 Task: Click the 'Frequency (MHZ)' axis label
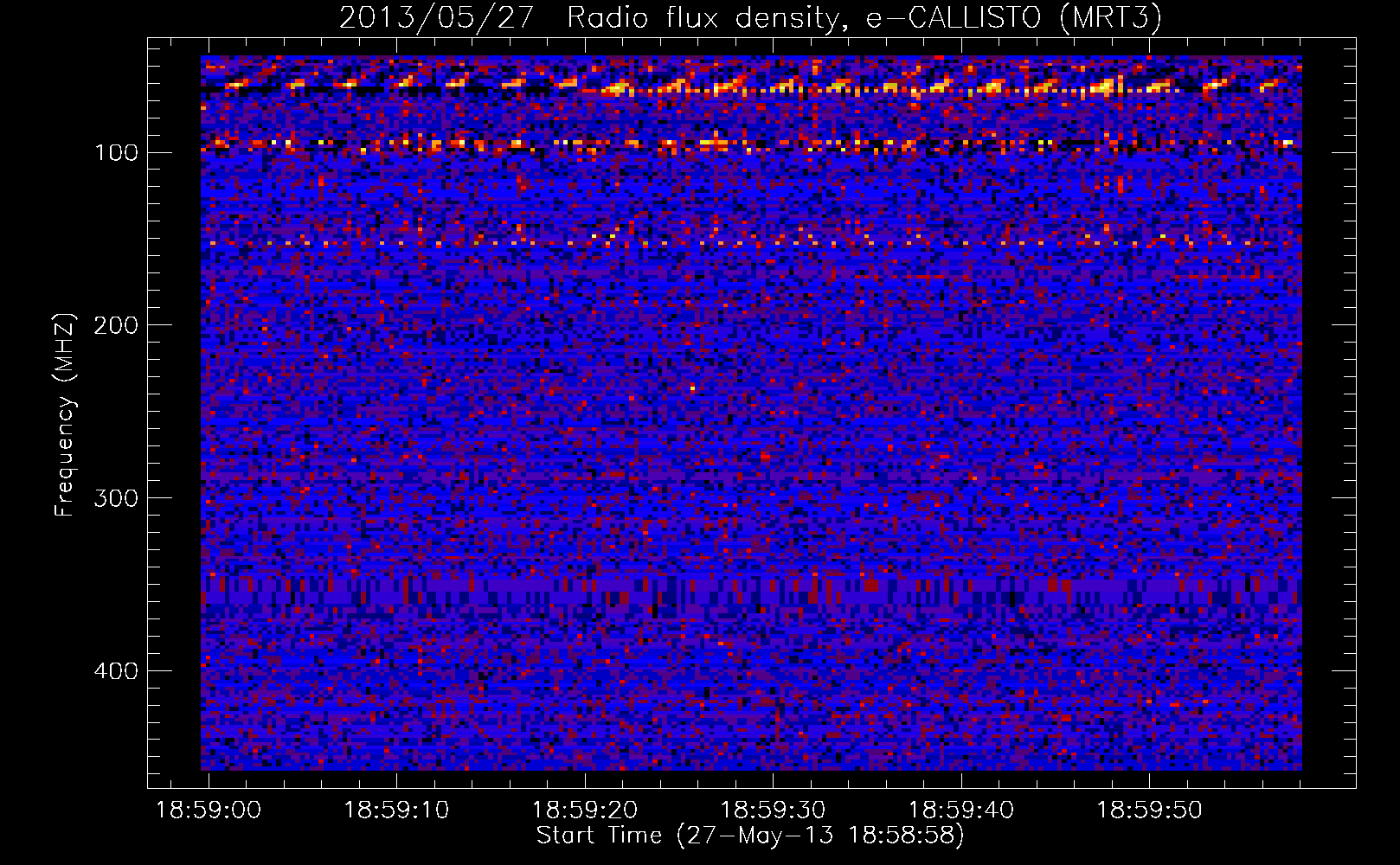(x=65, y=414)
